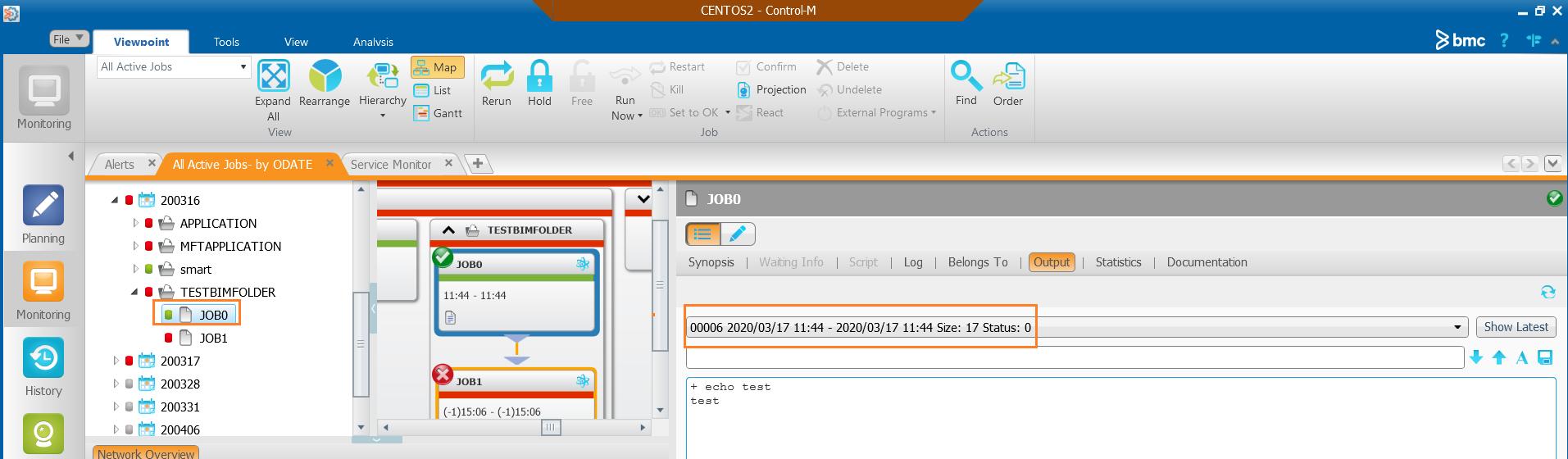Click the React action
Image resolution: width=1568 pixels, height=459 pixels.
(760, 113)
